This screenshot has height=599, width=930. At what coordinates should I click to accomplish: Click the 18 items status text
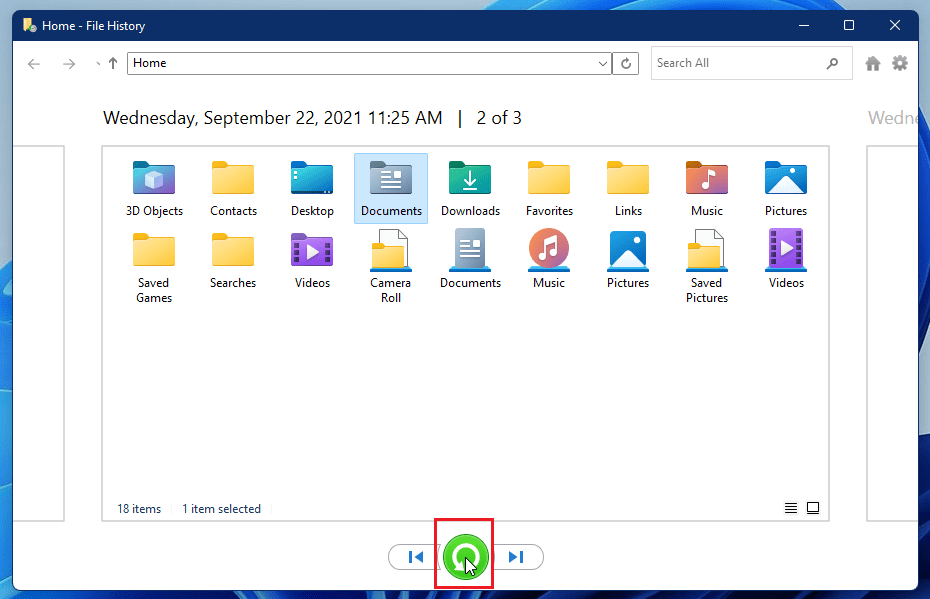click(x=139, y=509)
